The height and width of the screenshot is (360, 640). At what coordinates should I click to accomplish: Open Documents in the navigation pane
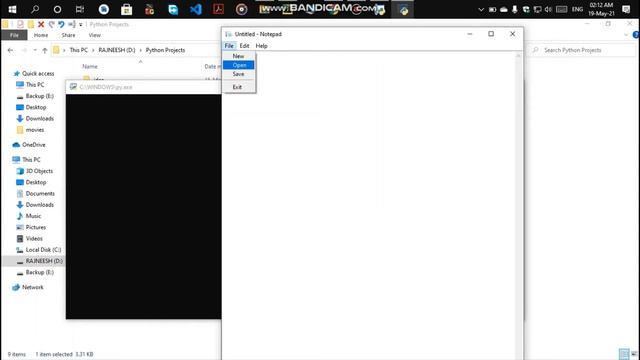point(40,193)
